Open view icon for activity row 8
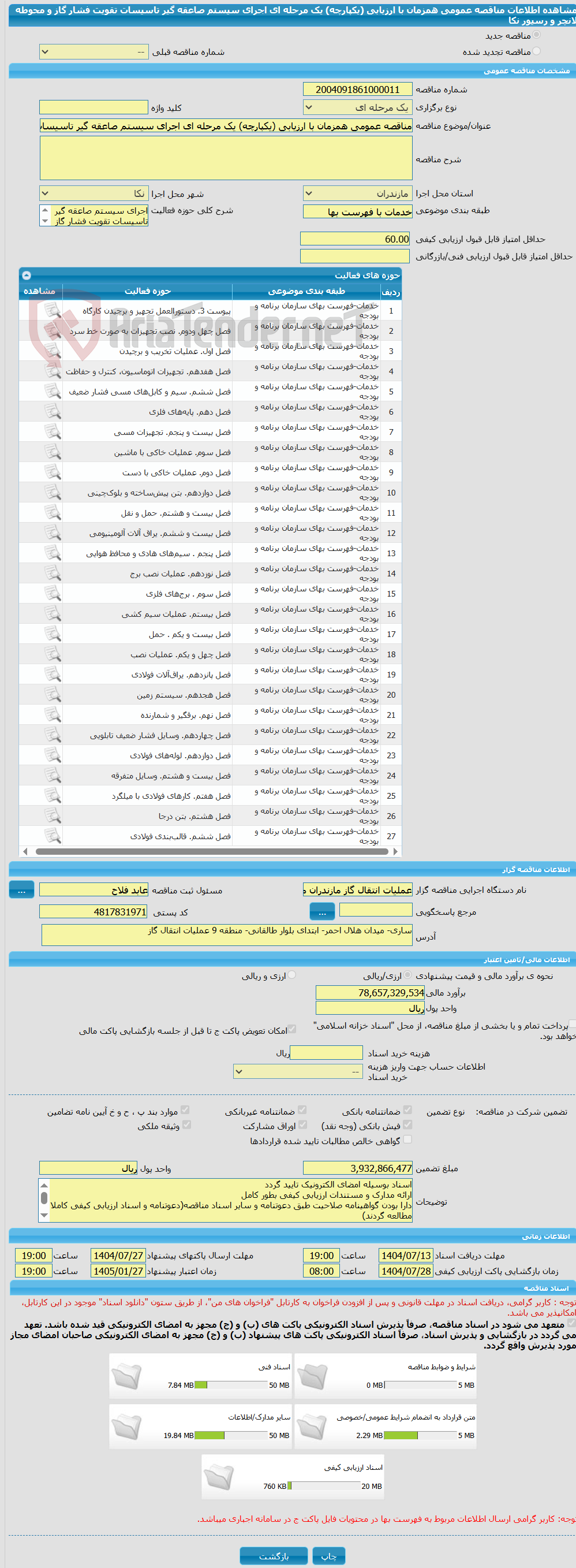The width and height of the screenshot is (576, 1568). tap(53, 452)
